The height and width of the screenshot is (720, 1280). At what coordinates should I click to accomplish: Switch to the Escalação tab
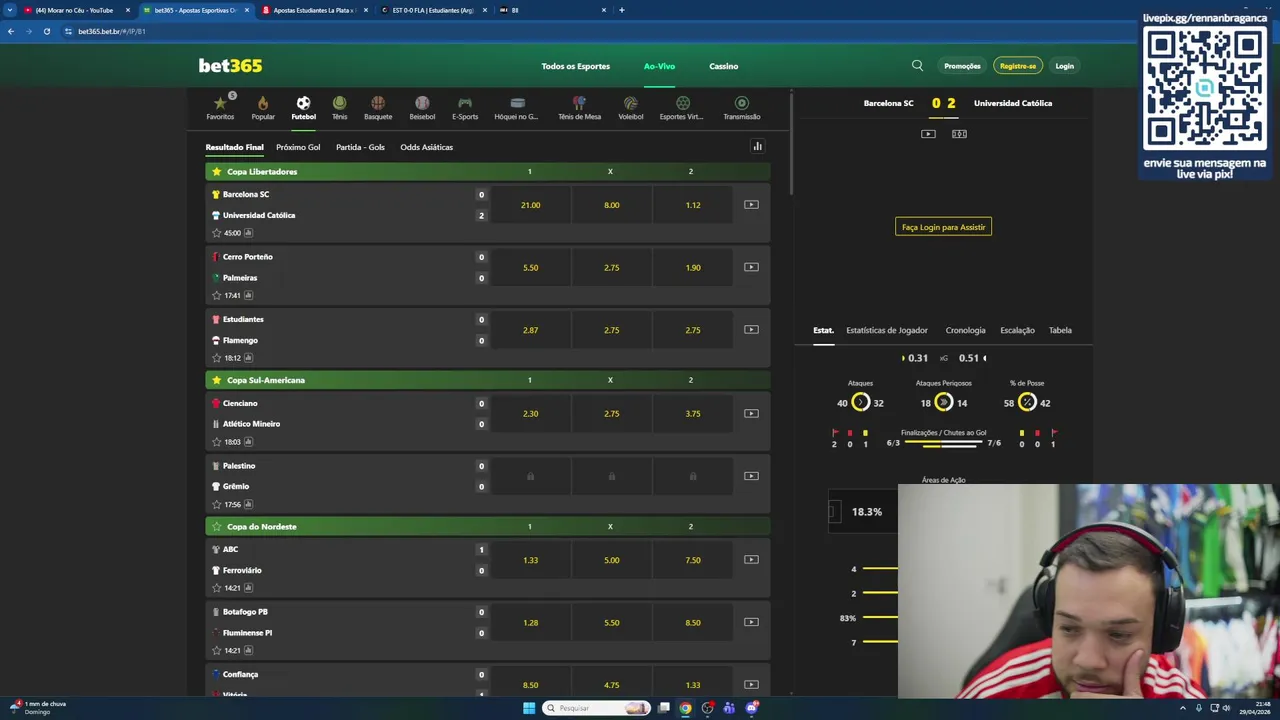pos(1017,330)
